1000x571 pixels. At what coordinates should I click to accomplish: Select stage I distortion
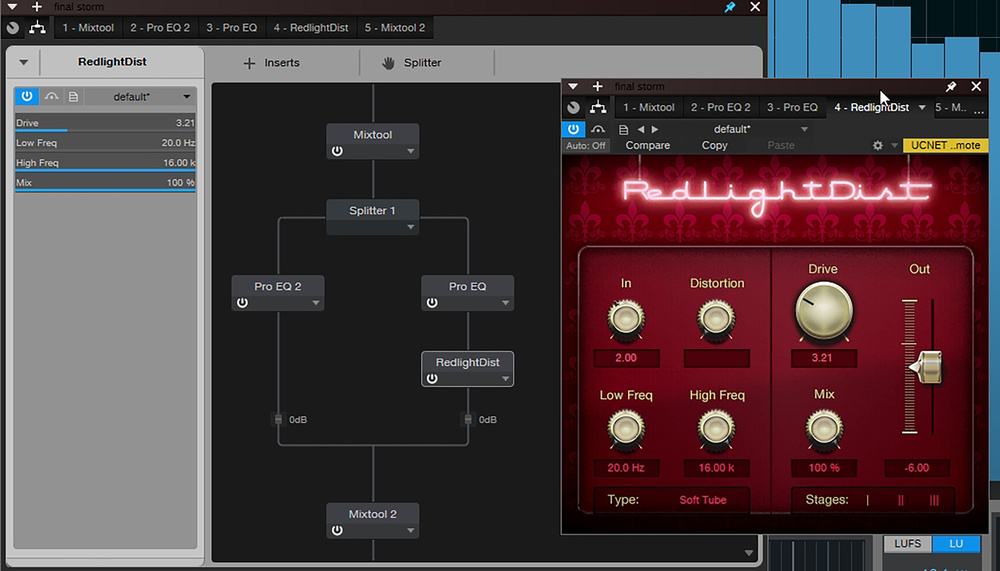(867, 500)
